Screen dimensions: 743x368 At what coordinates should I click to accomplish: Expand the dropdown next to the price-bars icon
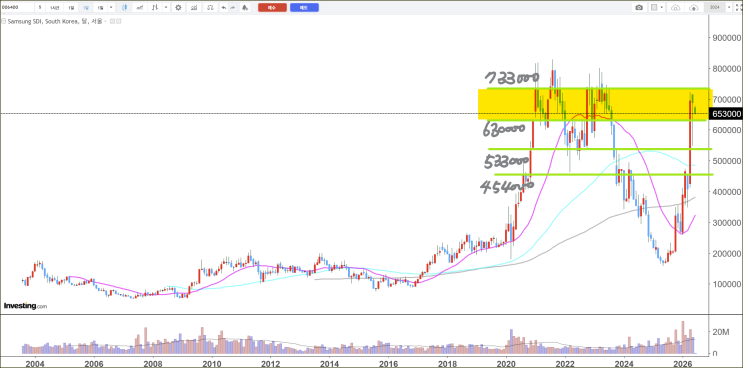pyautogui.click(x=166, y=8)
